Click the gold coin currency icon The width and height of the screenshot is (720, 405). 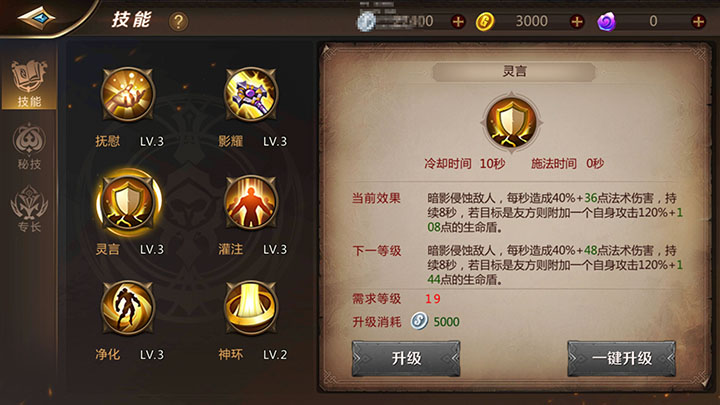[484, 22]
